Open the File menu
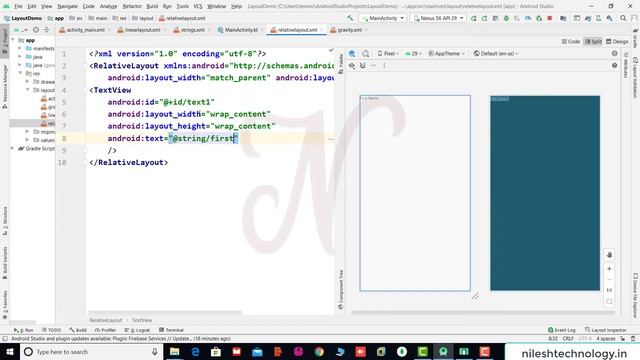The width and height of the screenshot is (640, 360). 18,6
